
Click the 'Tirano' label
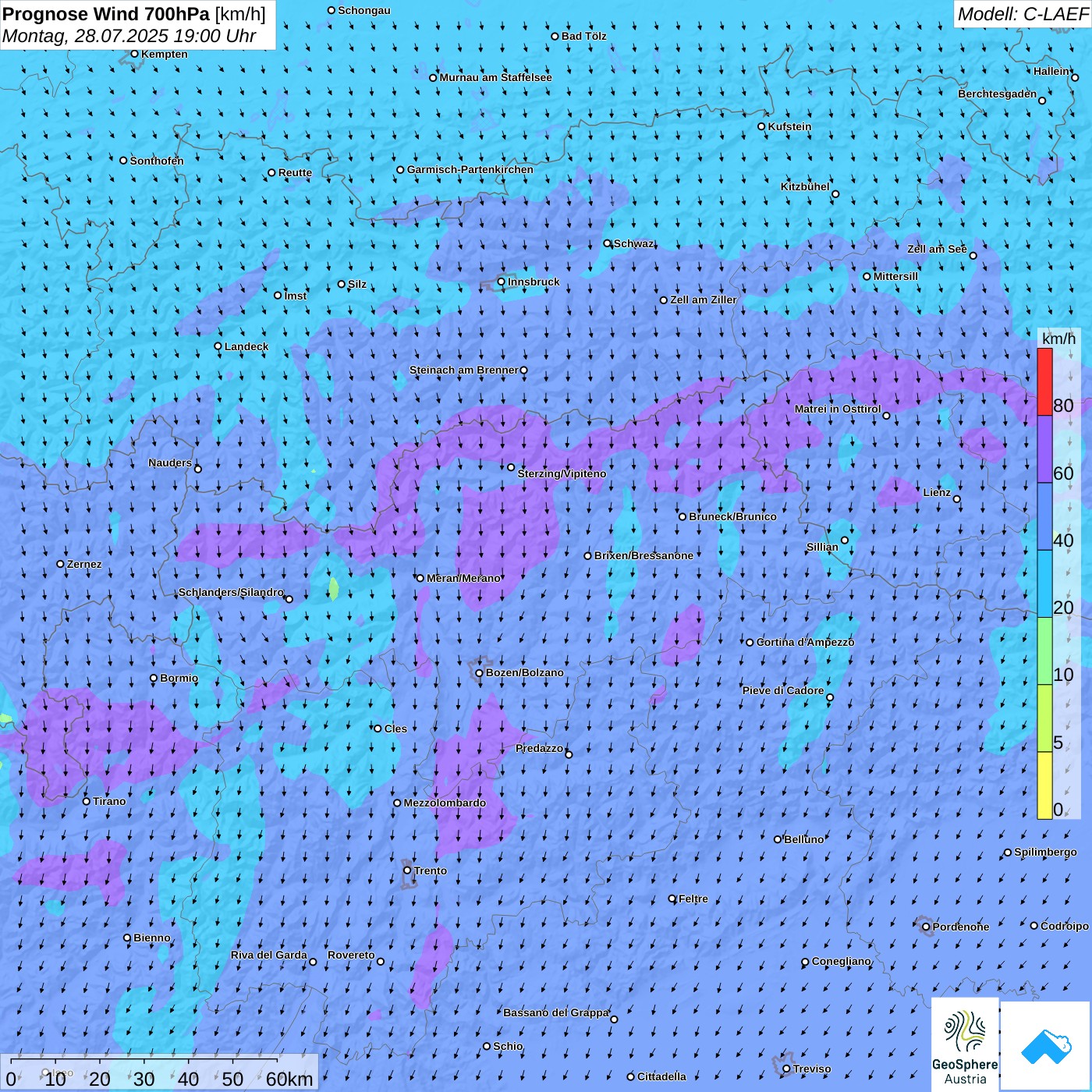tap(109, 801)
